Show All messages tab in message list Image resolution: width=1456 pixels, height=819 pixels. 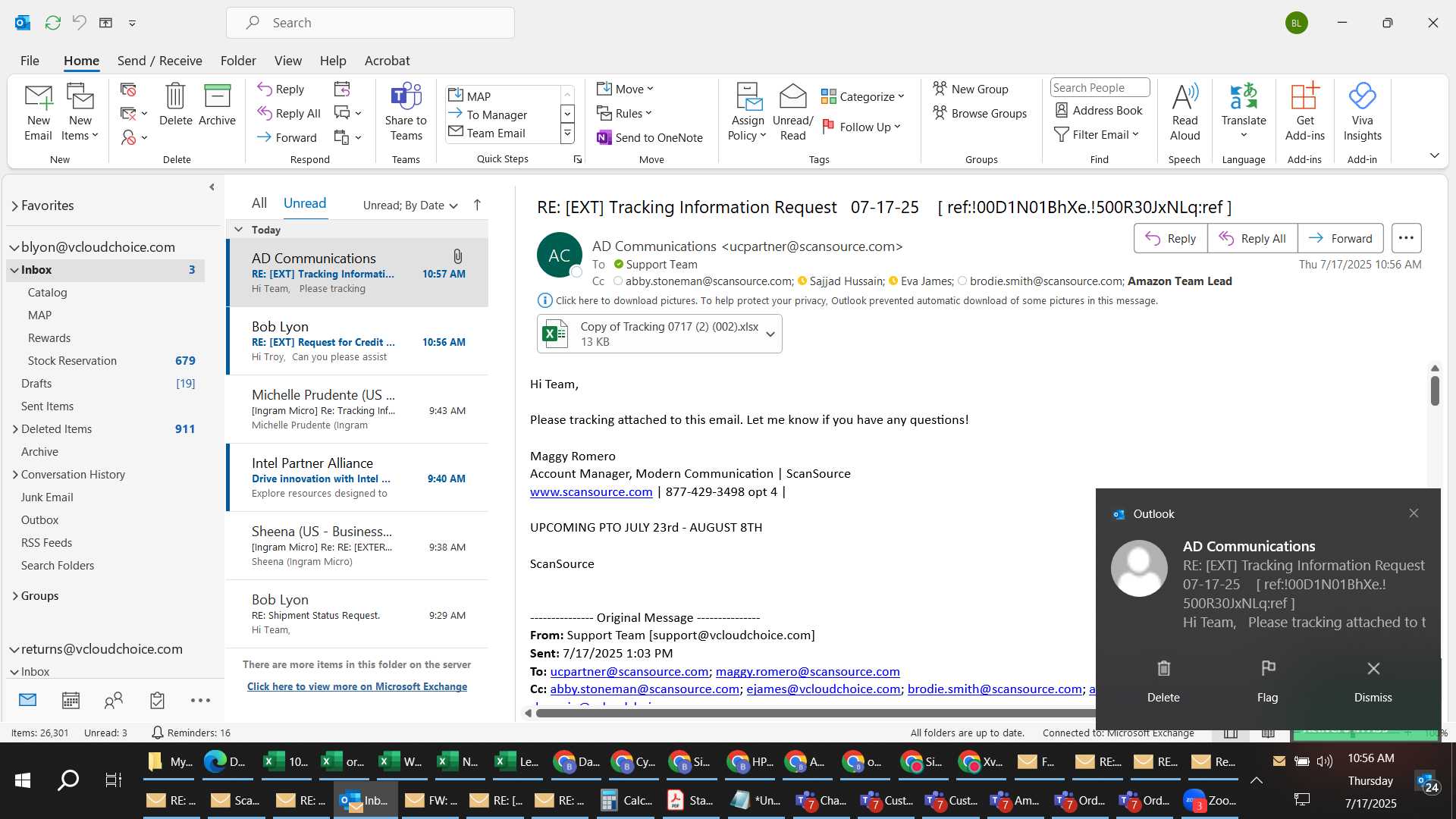pos(259,203)
